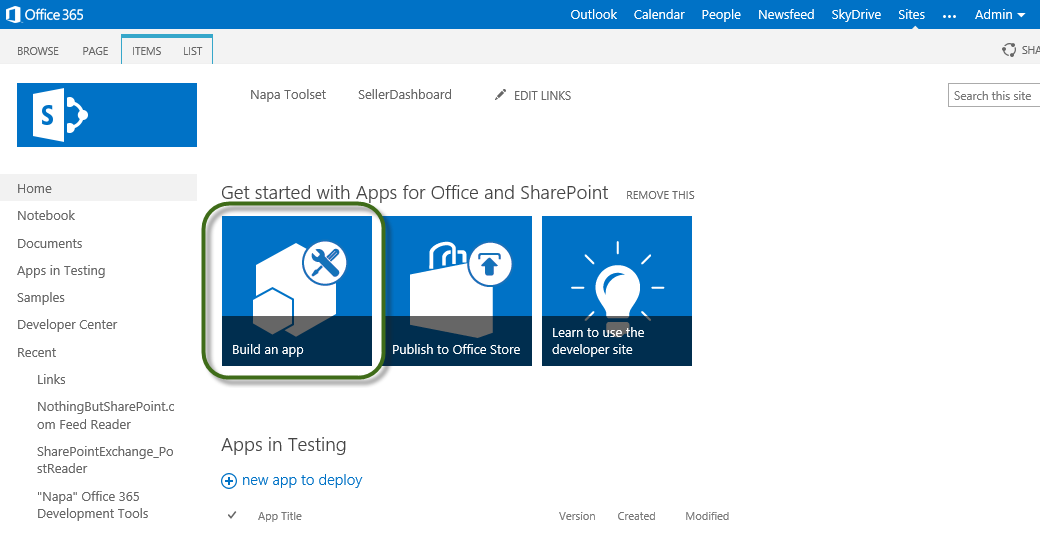Open Apps in Testing sidebar link
Image resolution: width=1040 pixels, height=533 pixels.
[61, 270]
